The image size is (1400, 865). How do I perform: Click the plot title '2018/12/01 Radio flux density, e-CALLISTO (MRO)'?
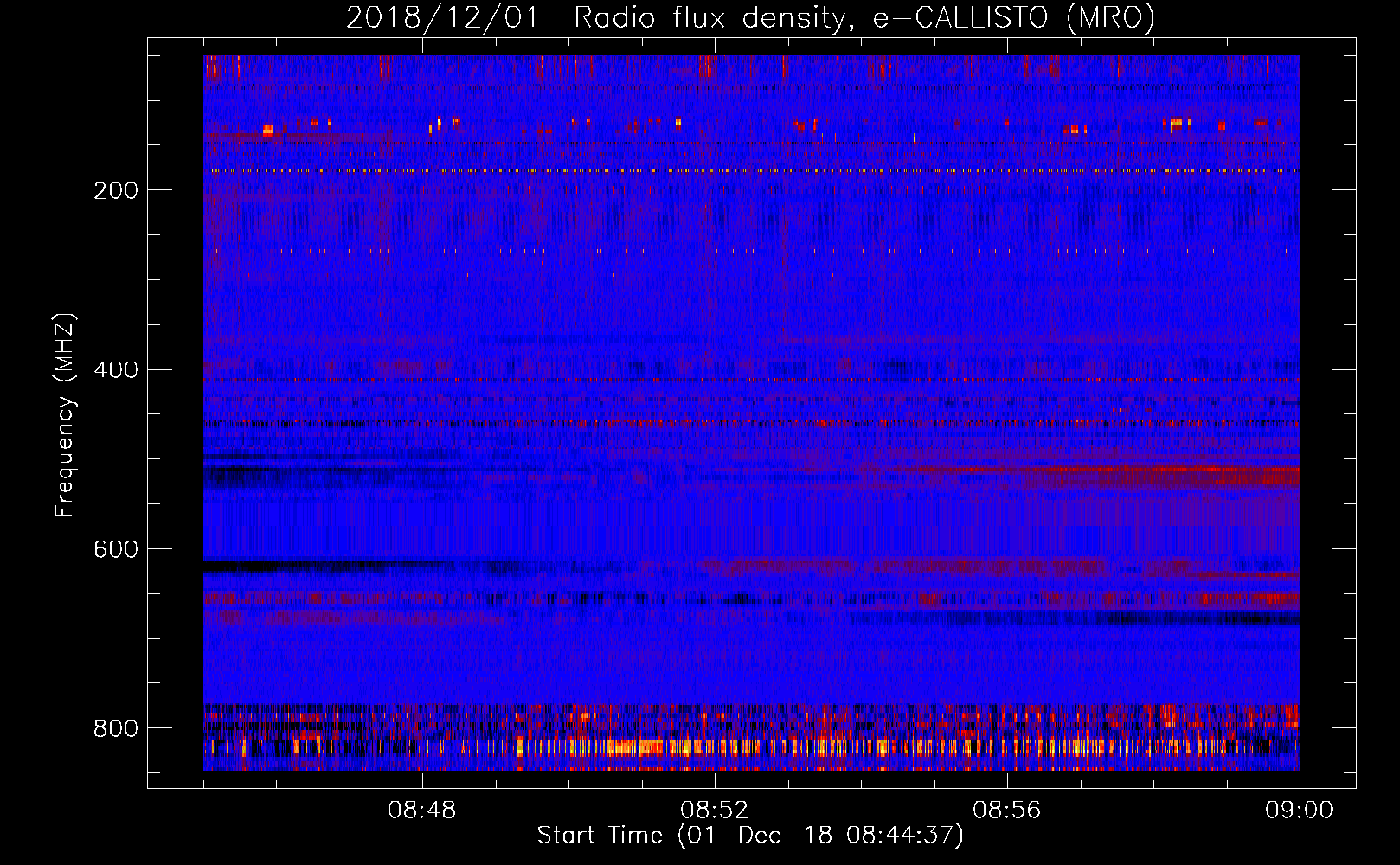[x=750, y=18]
